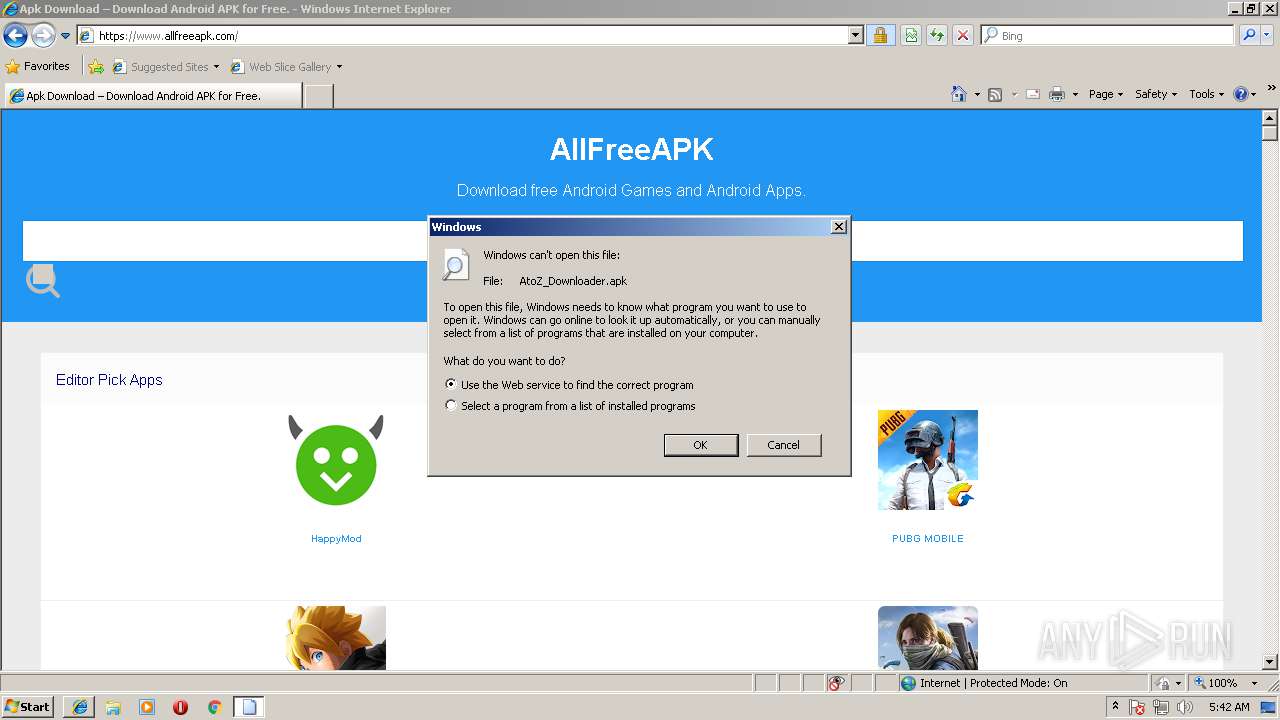1280x720 pixels.
Task: Close the Windows dialog with X
Action: point(839,227)
